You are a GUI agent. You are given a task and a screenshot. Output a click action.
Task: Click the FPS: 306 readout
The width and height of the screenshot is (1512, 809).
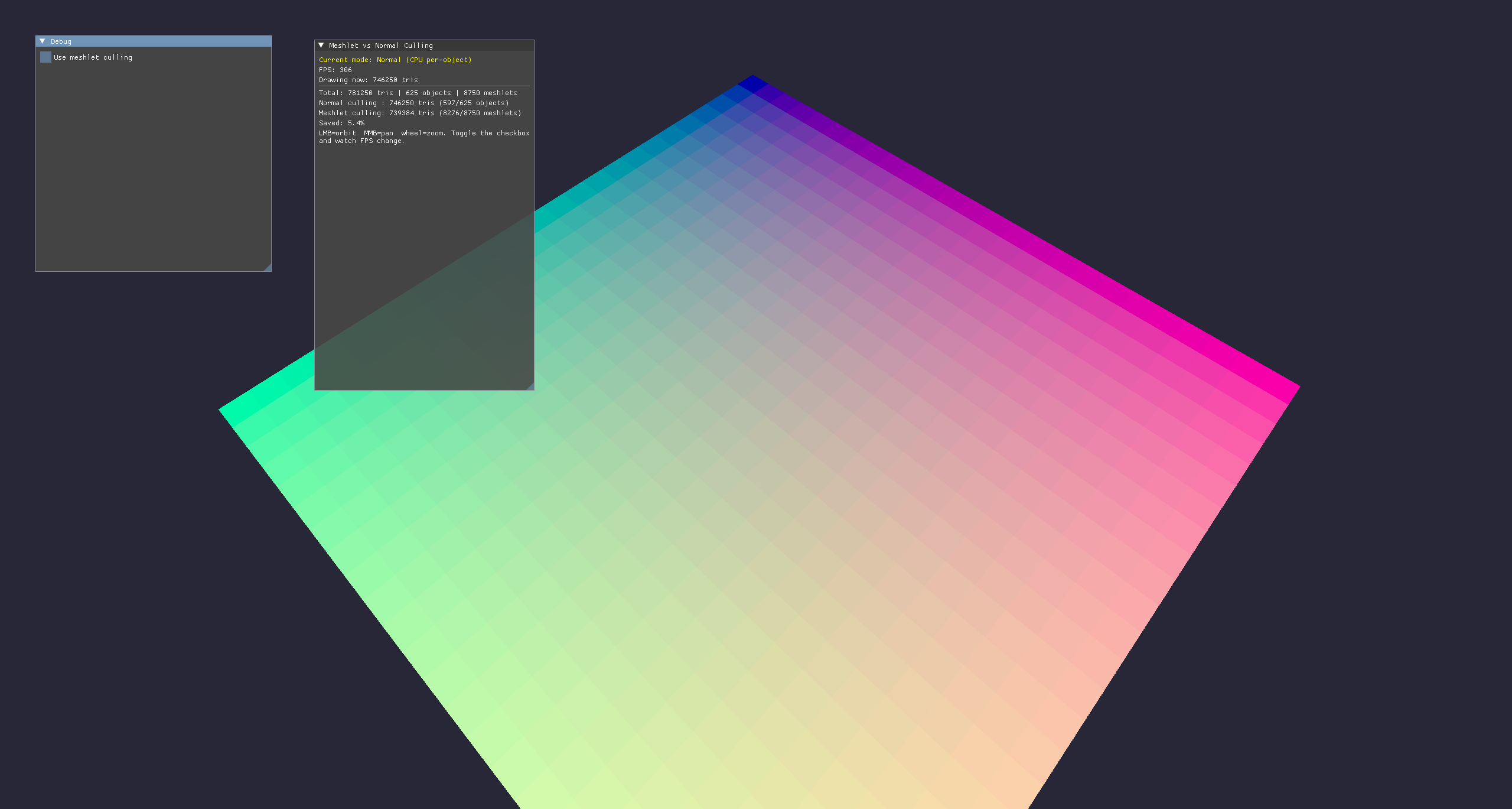click(335, 70)
